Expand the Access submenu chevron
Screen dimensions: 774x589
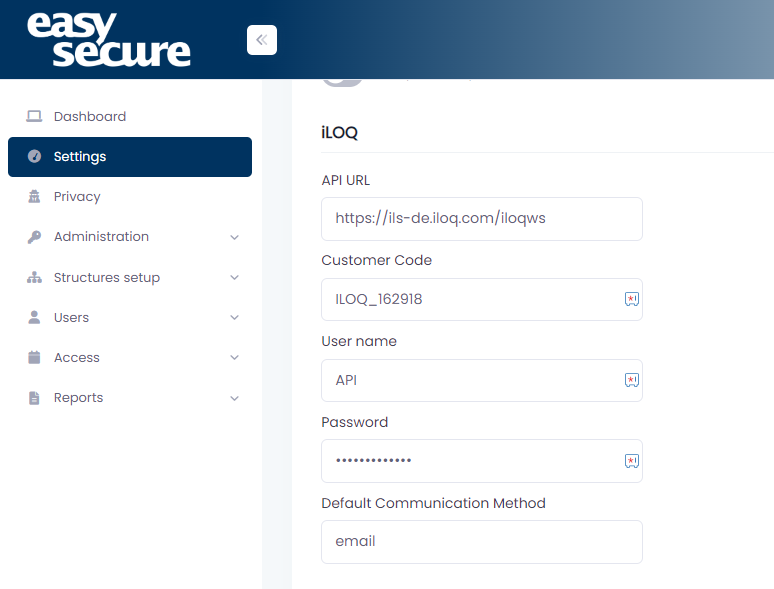point(234,357)
